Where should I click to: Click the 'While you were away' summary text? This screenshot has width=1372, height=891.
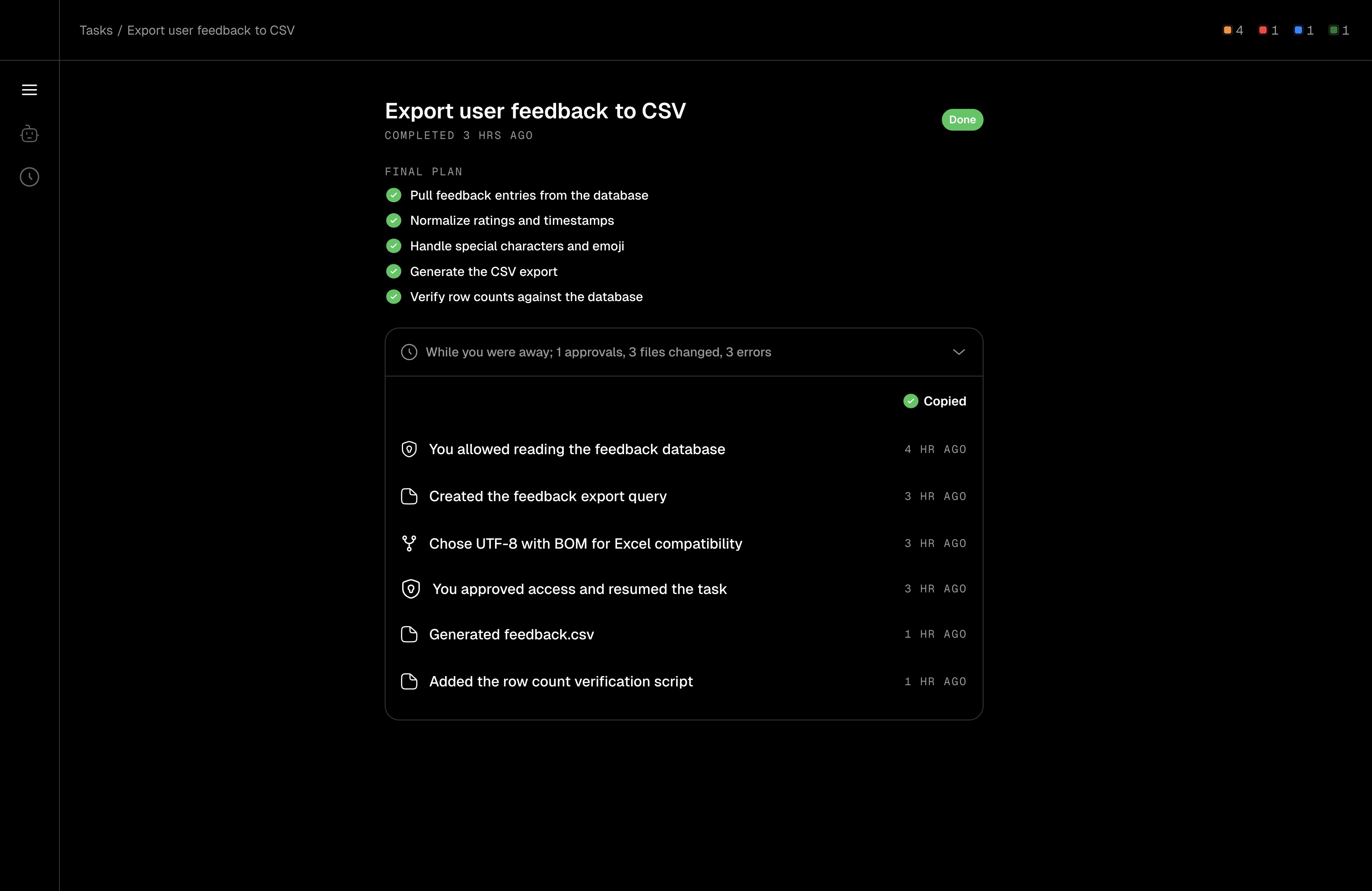coord(599,352)
